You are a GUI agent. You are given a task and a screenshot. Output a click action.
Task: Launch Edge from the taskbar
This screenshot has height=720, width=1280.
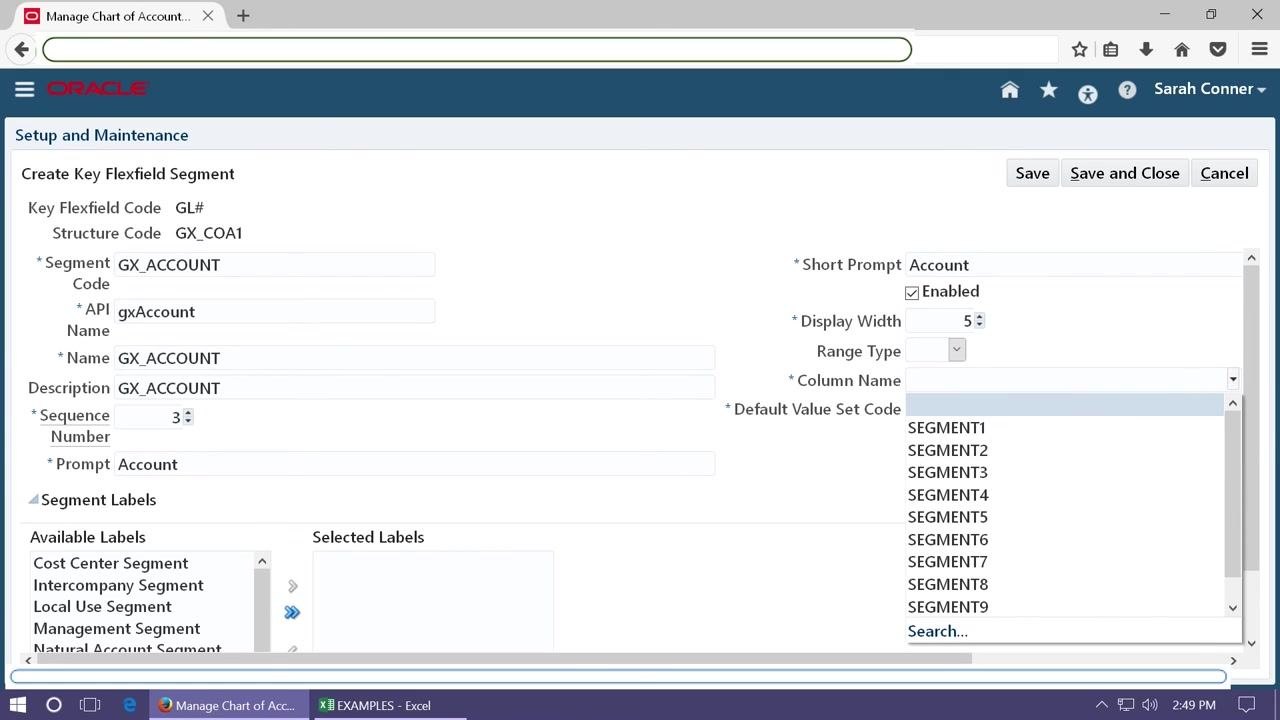tap(130, 705)
